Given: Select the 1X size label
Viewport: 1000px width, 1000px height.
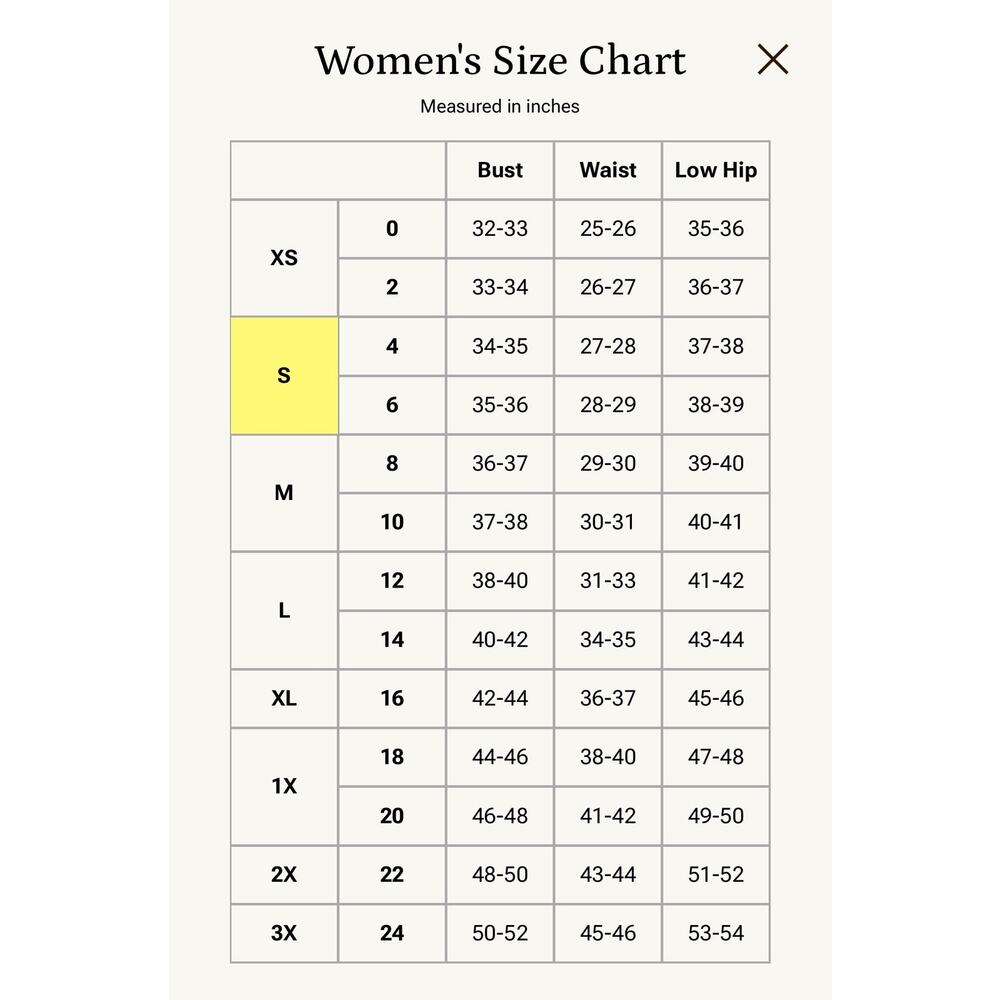Looking at the screenshot, I should coord(284,786).
